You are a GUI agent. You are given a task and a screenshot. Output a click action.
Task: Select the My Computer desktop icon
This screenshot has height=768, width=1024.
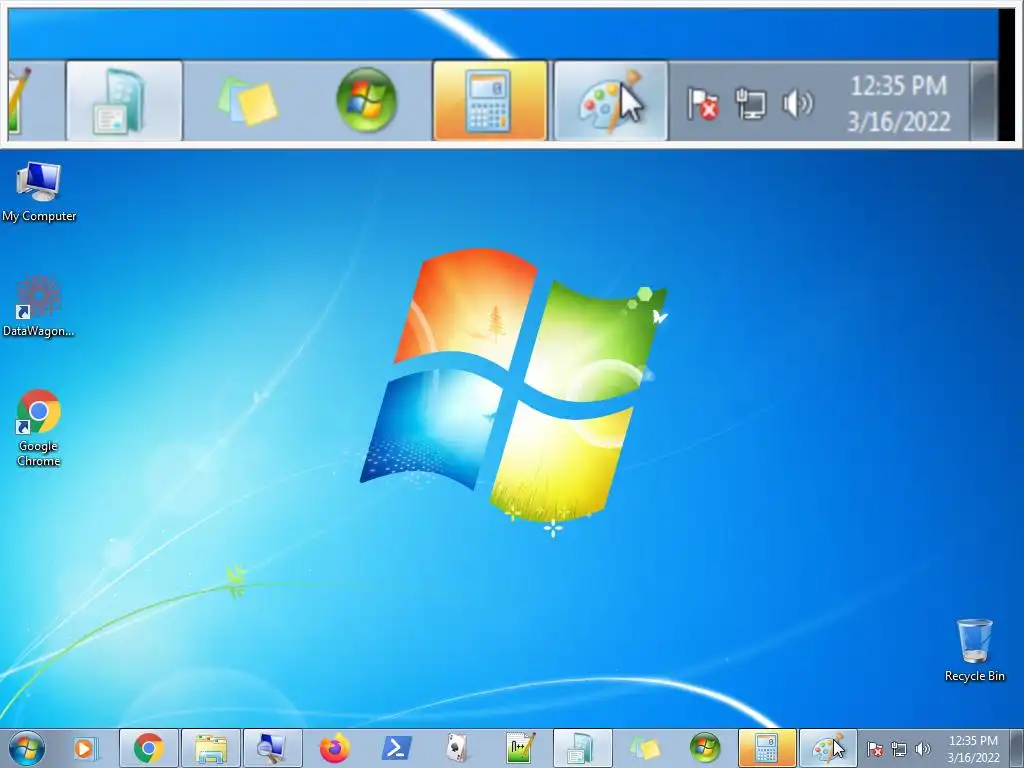(39, 192)
